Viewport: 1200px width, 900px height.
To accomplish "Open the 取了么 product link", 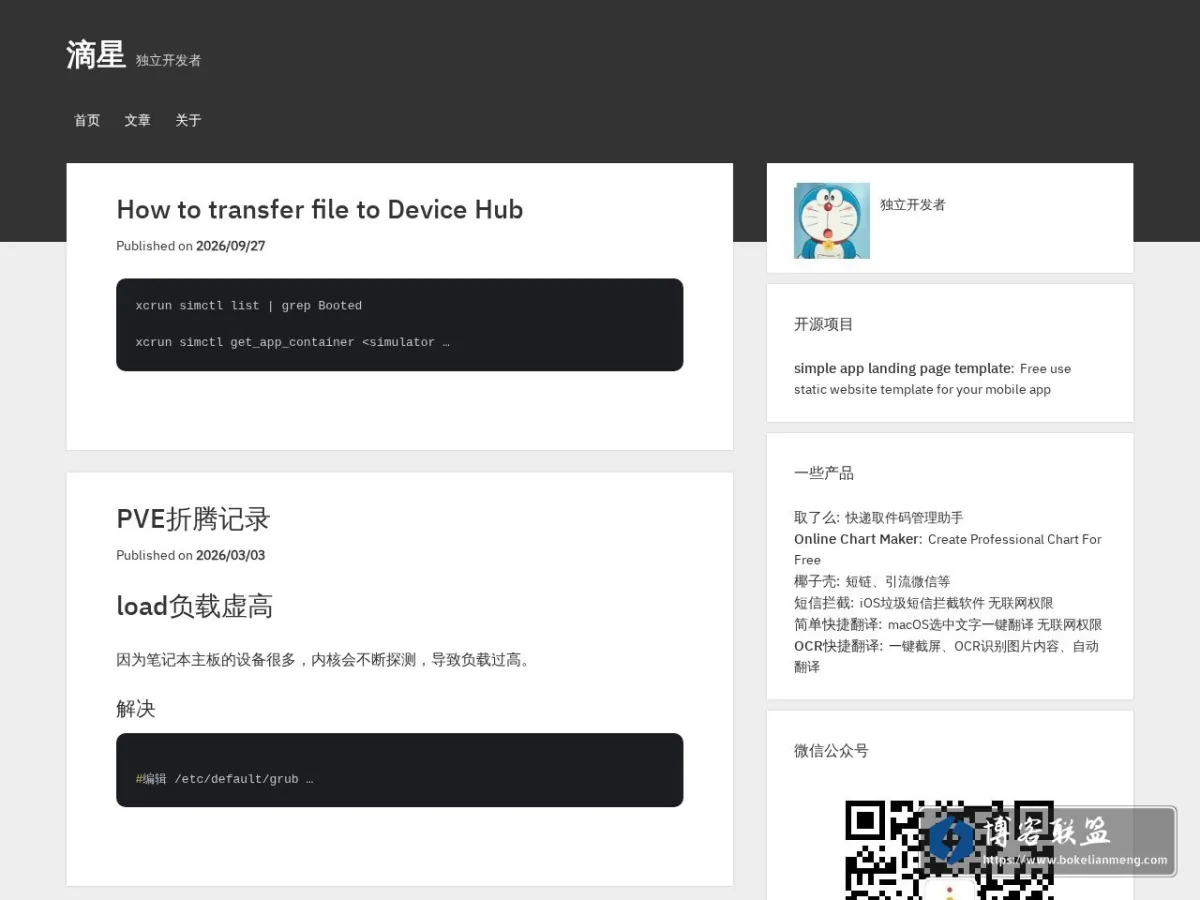I will point(817,517).
